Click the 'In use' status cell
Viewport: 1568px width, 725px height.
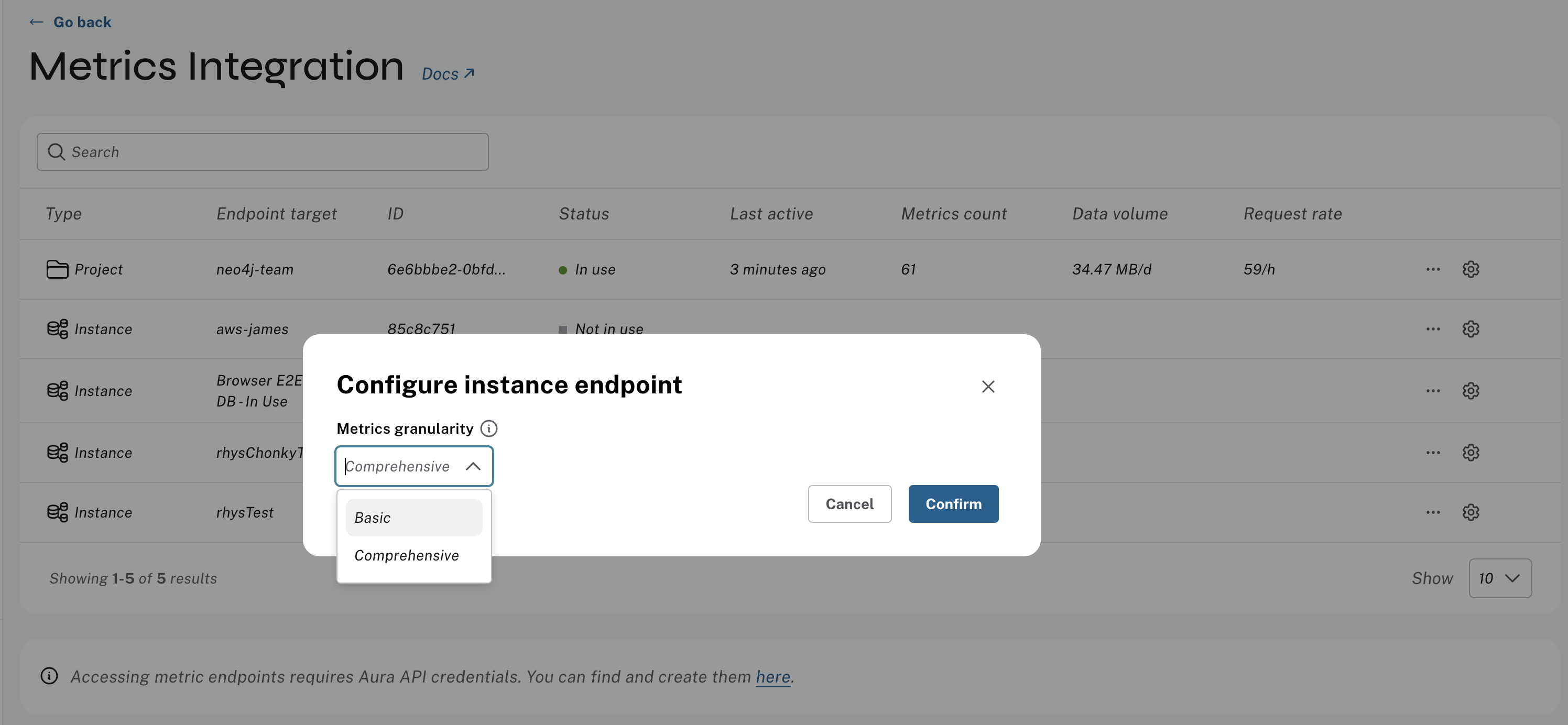tap(587, 269)
